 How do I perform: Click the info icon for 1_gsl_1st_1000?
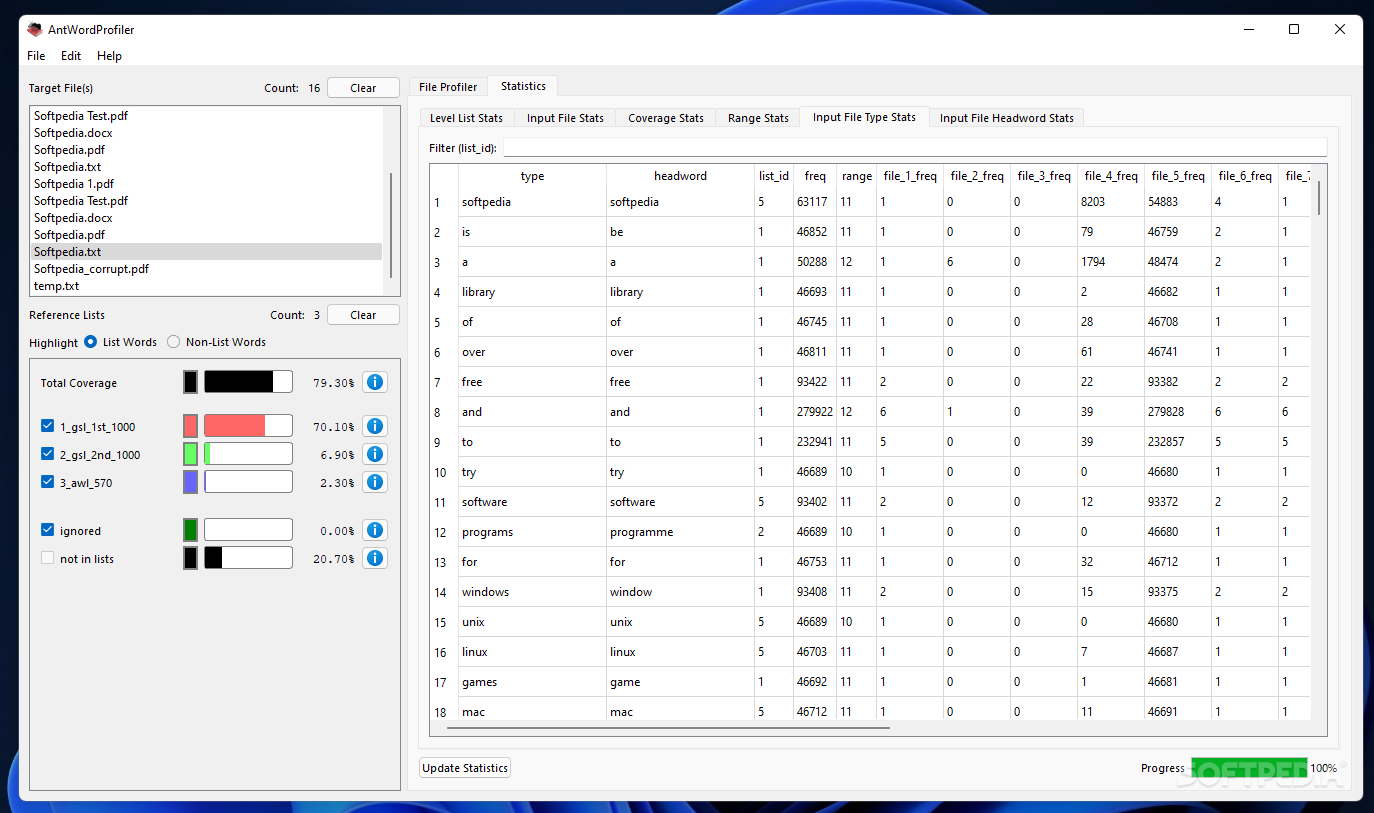[375, 426]
